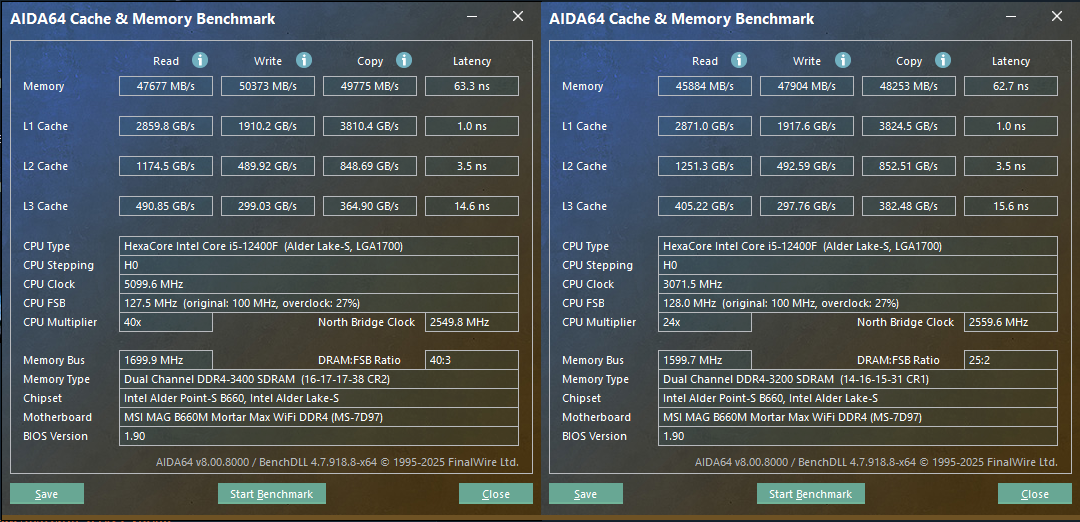Click CPU FSB value 128.0 MHz

(x=858, y=303)
